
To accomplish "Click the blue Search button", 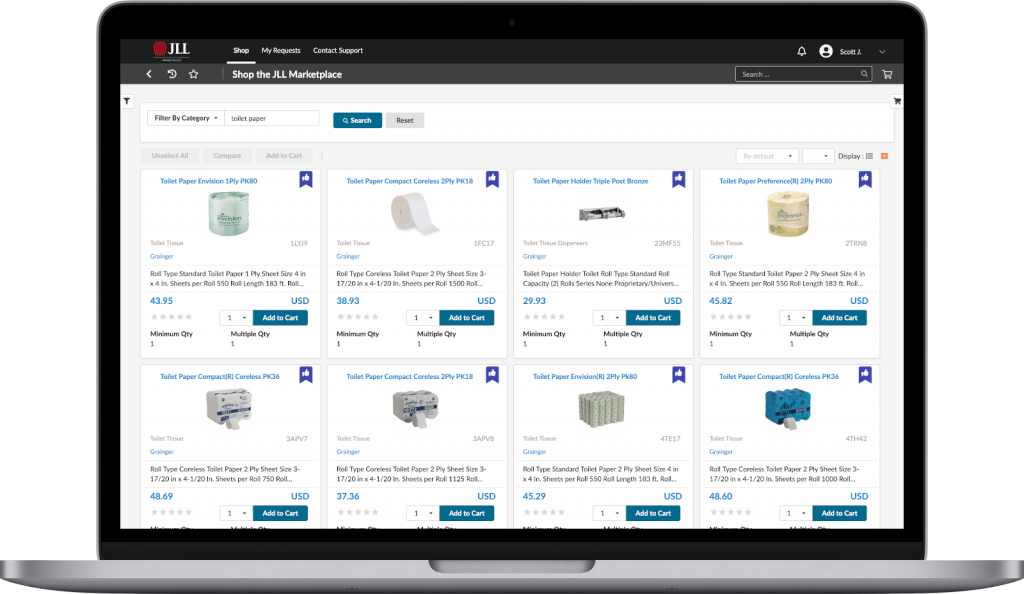I will pyautogui.click(x=357, y=120).
